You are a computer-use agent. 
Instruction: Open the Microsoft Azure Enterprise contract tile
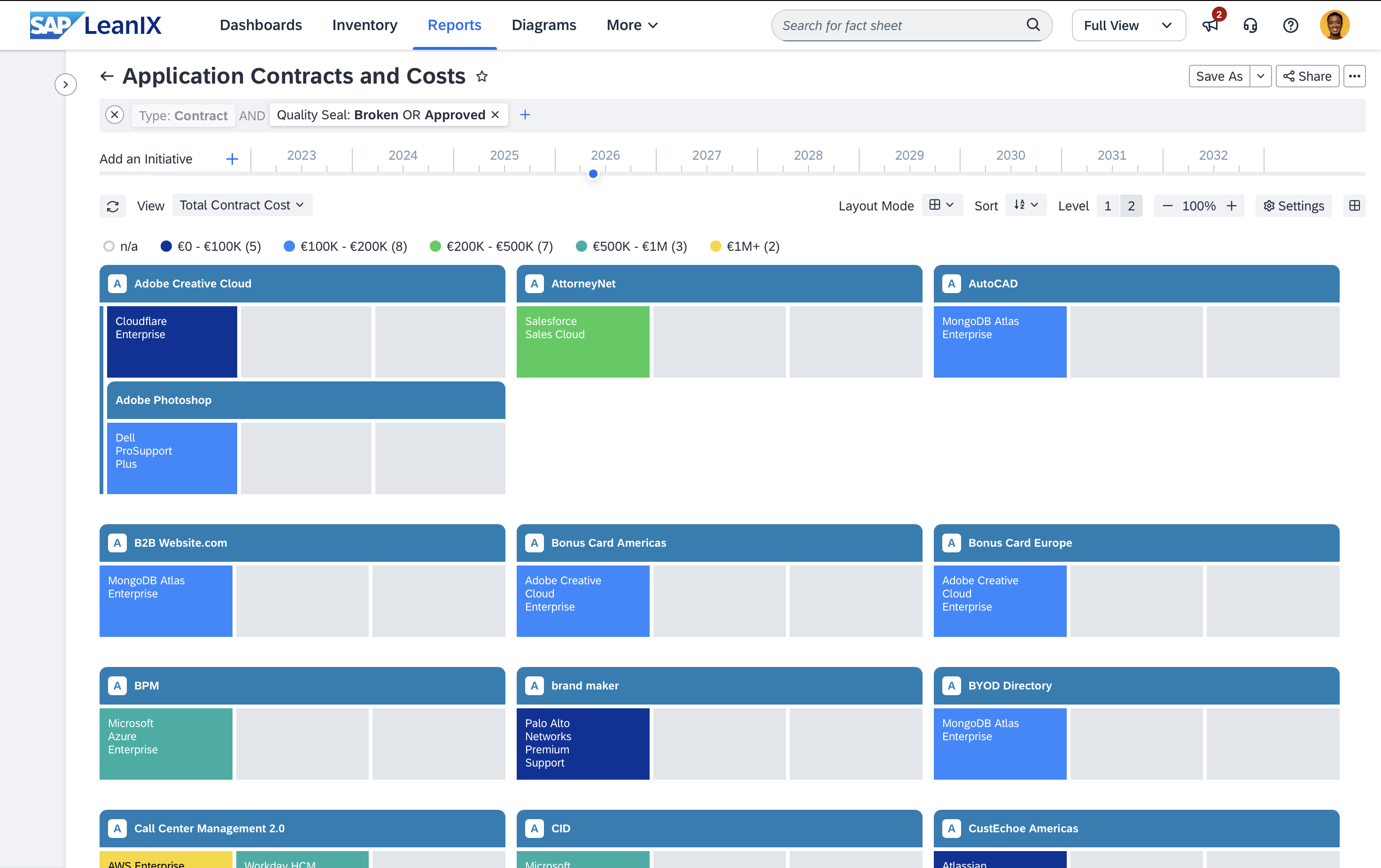pos(166,744)
